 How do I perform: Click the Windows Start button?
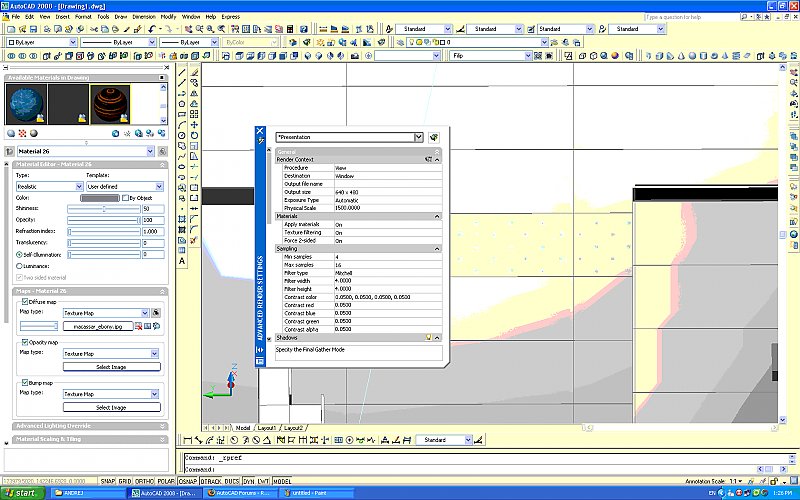pyautogui.click(x=21, y=493)
